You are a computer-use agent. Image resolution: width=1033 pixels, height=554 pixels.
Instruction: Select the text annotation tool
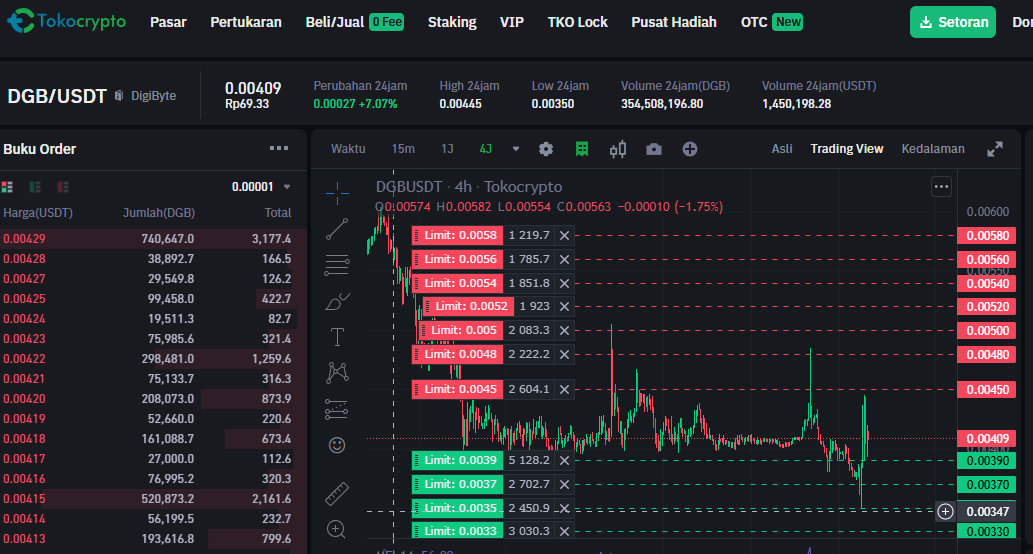click(337, 337)
